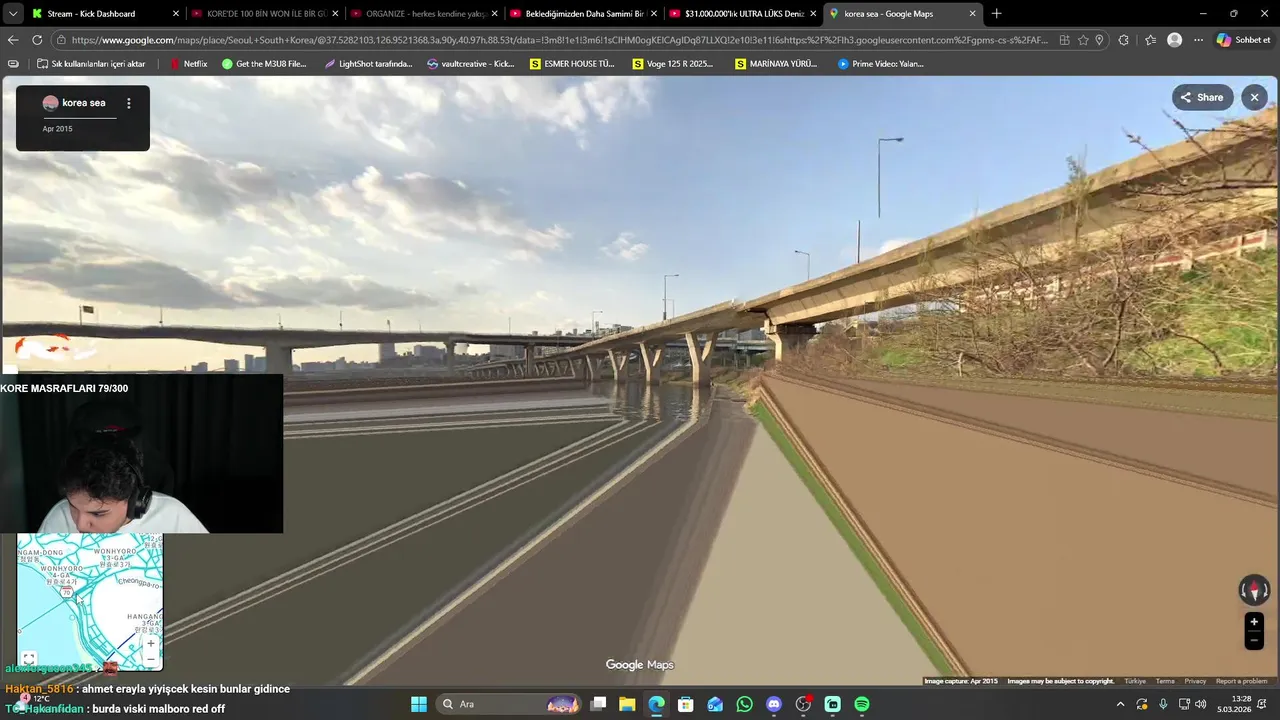This screenshot has width=1280, height=720.
Task: Open the MARİNAYA YÜRÜ... bookmark
Action: click(776, 63)
